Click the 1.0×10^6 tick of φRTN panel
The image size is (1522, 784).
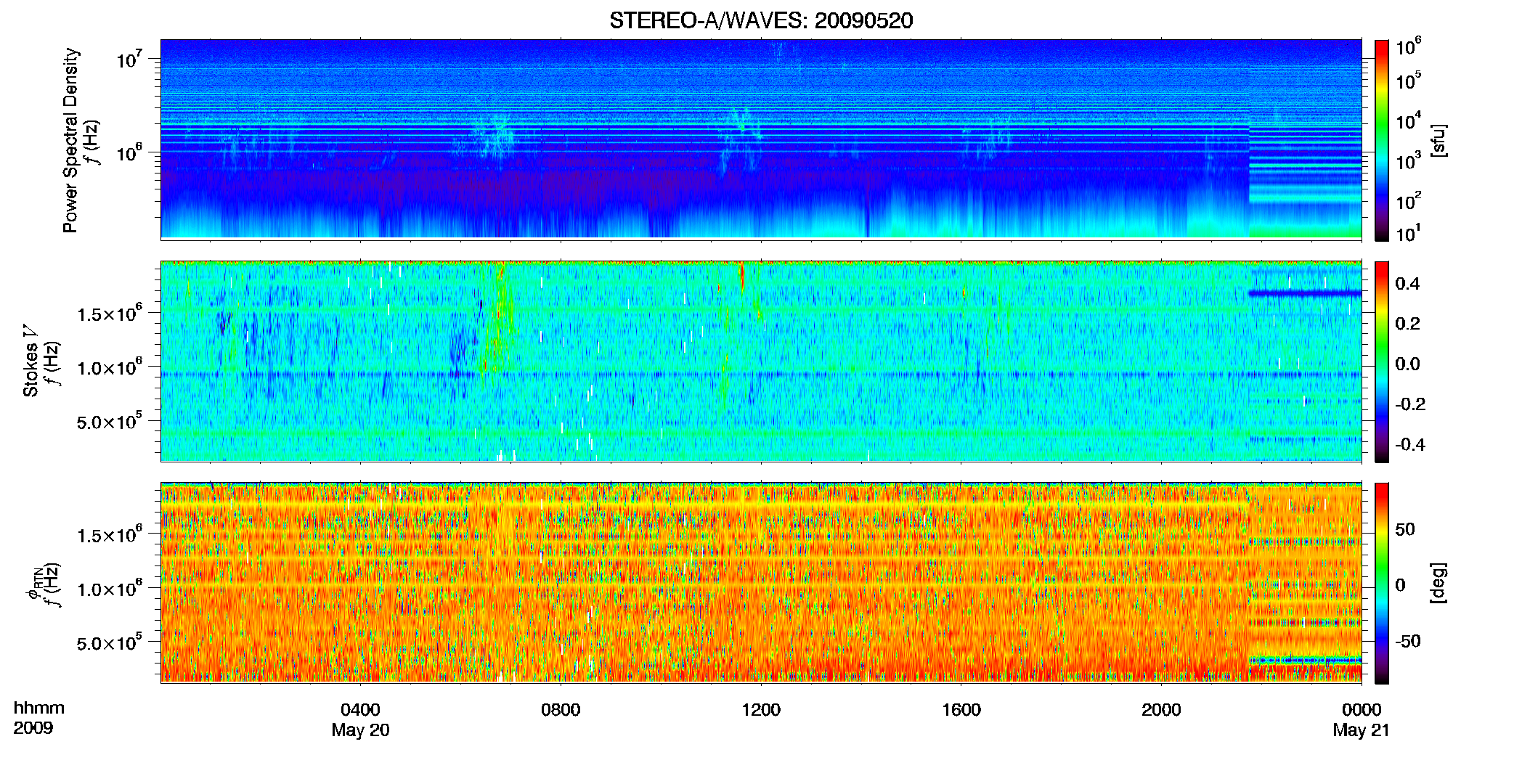pos(109,588)
